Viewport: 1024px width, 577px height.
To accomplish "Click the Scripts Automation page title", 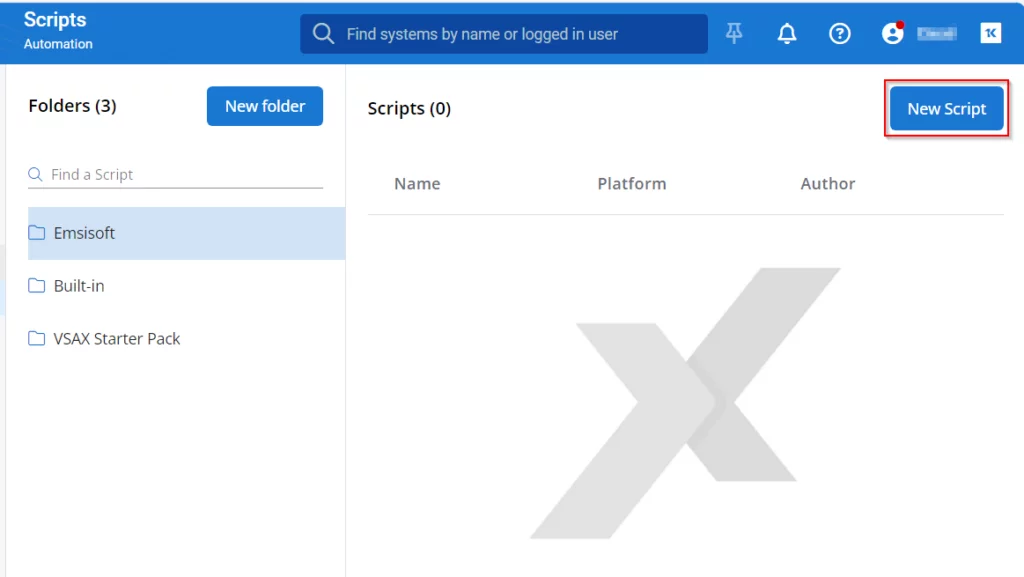I will click(57, 30).
